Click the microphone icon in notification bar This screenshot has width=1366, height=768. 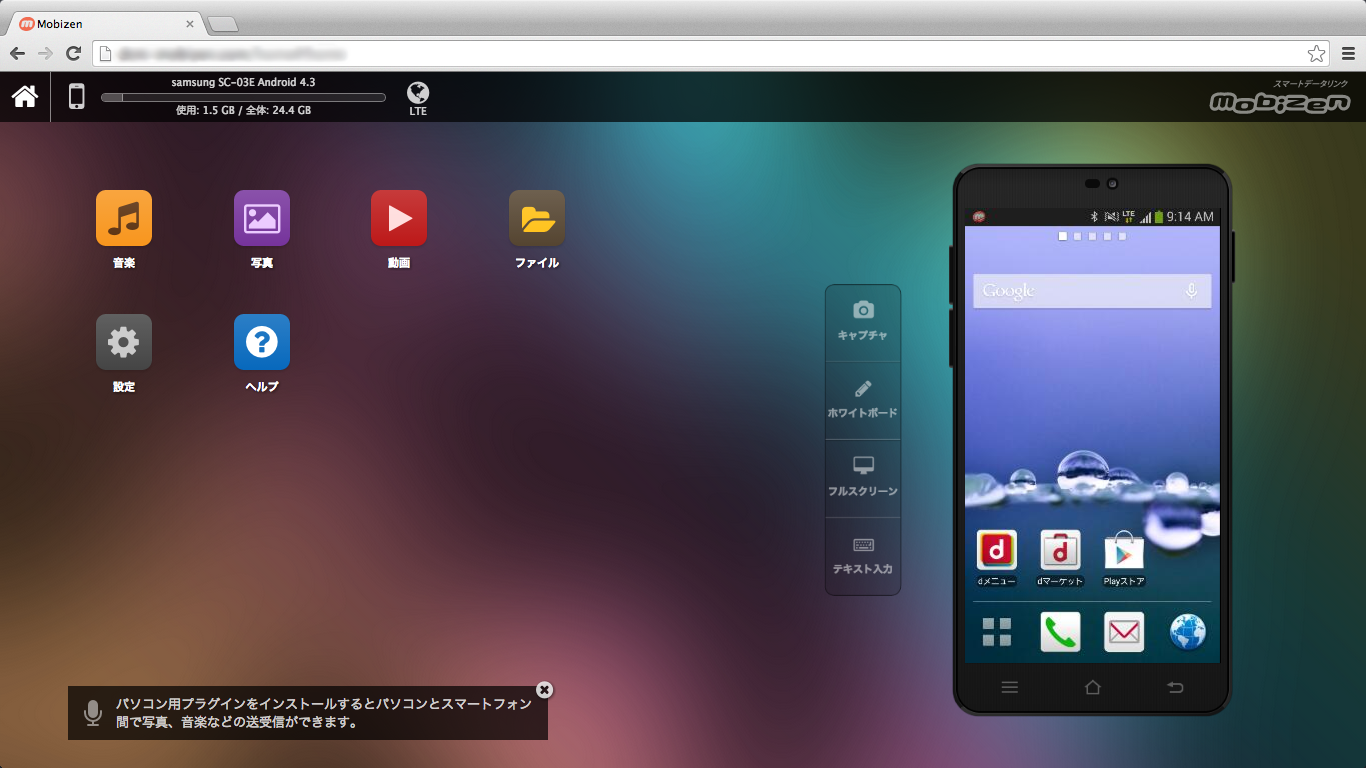tap(93, 712)
